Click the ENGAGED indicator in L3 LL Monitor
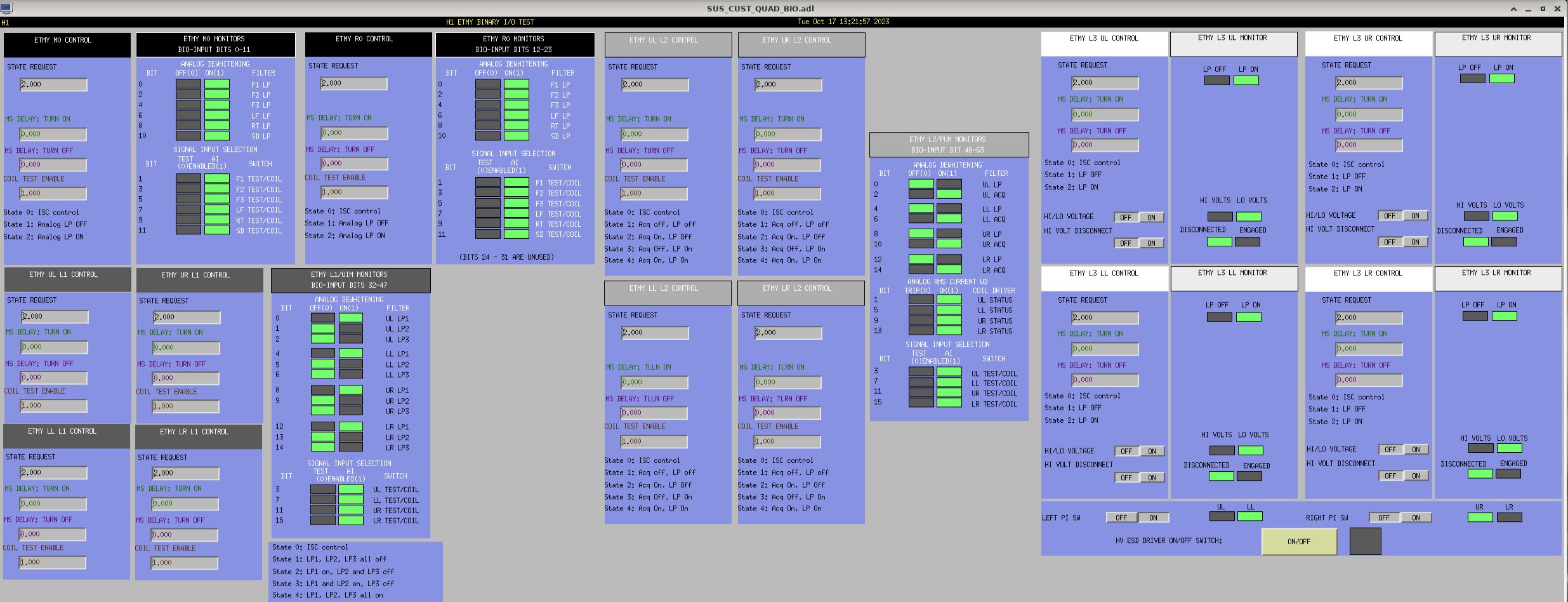 point(1249,476)
